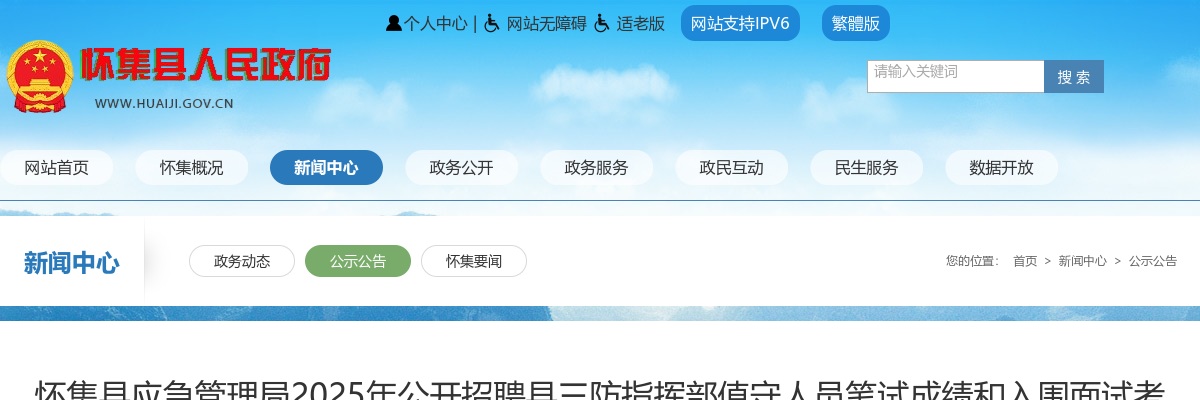Open 政务公开 navigation menu
The height and width of the screenshot is (400, 1200).
(x=462, y=168)
